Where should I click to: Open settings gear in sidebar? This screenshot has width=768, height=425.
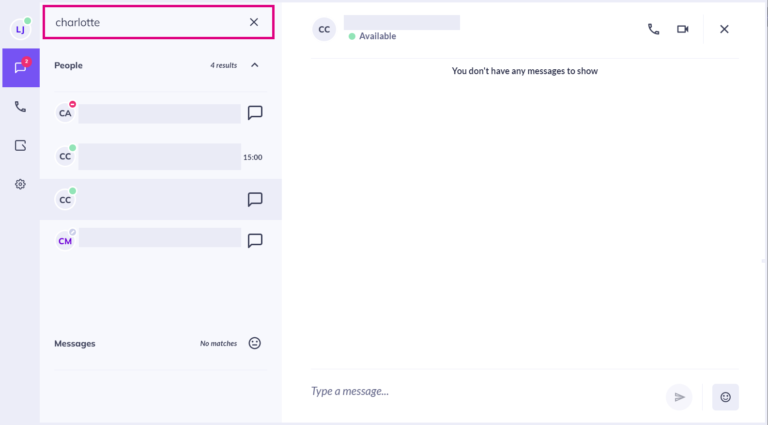(x=20, y=184)
